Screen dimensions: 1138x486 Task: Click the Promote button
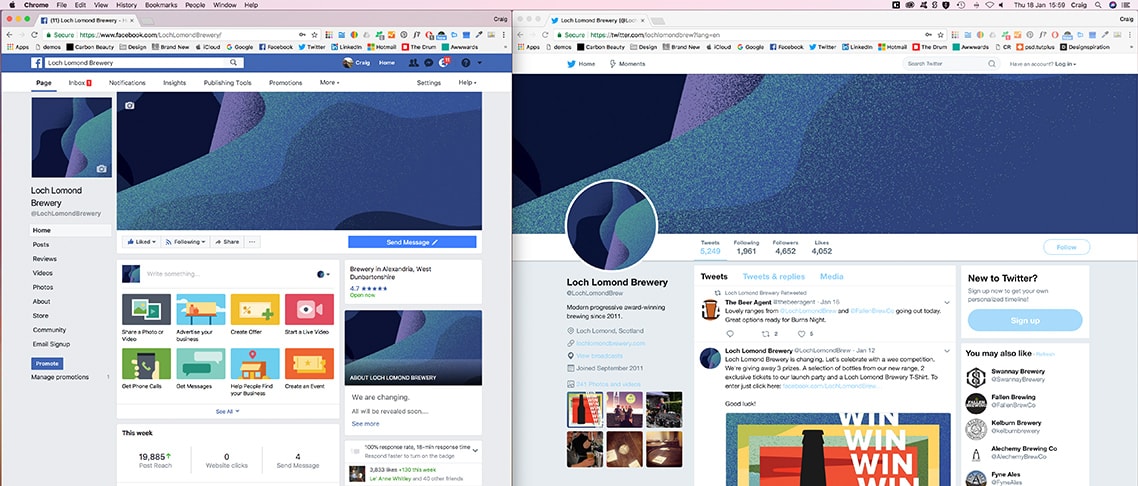click(x=46, y=363)
